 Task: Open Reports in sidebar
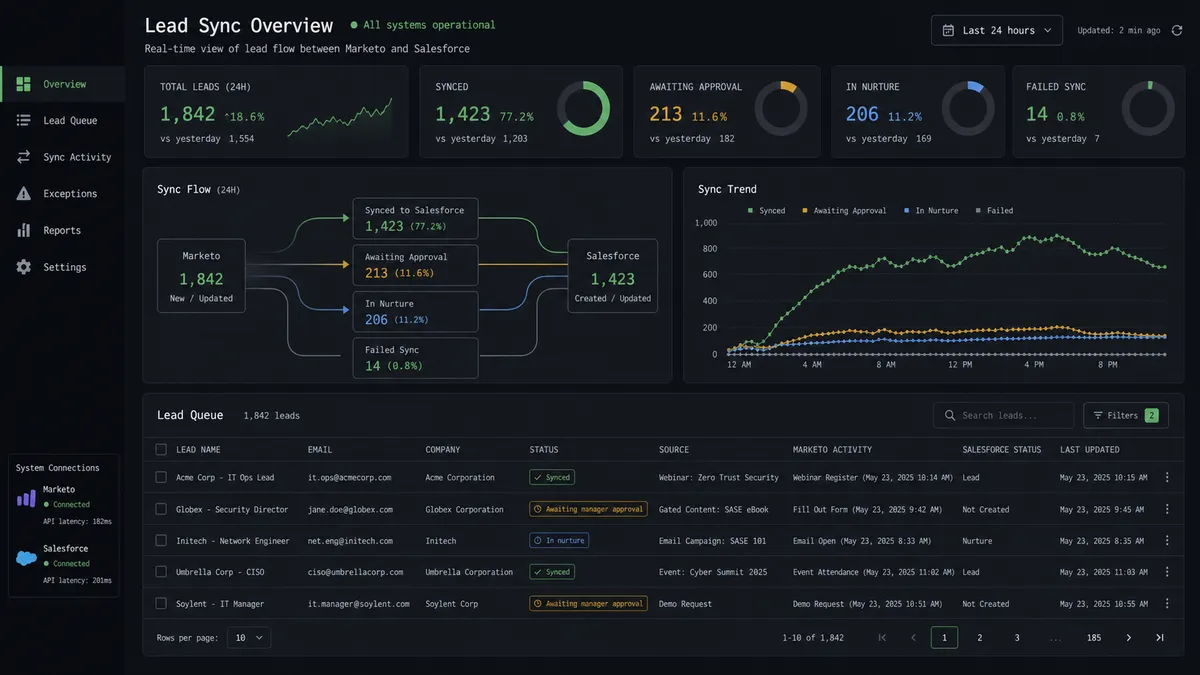point(62,230)
